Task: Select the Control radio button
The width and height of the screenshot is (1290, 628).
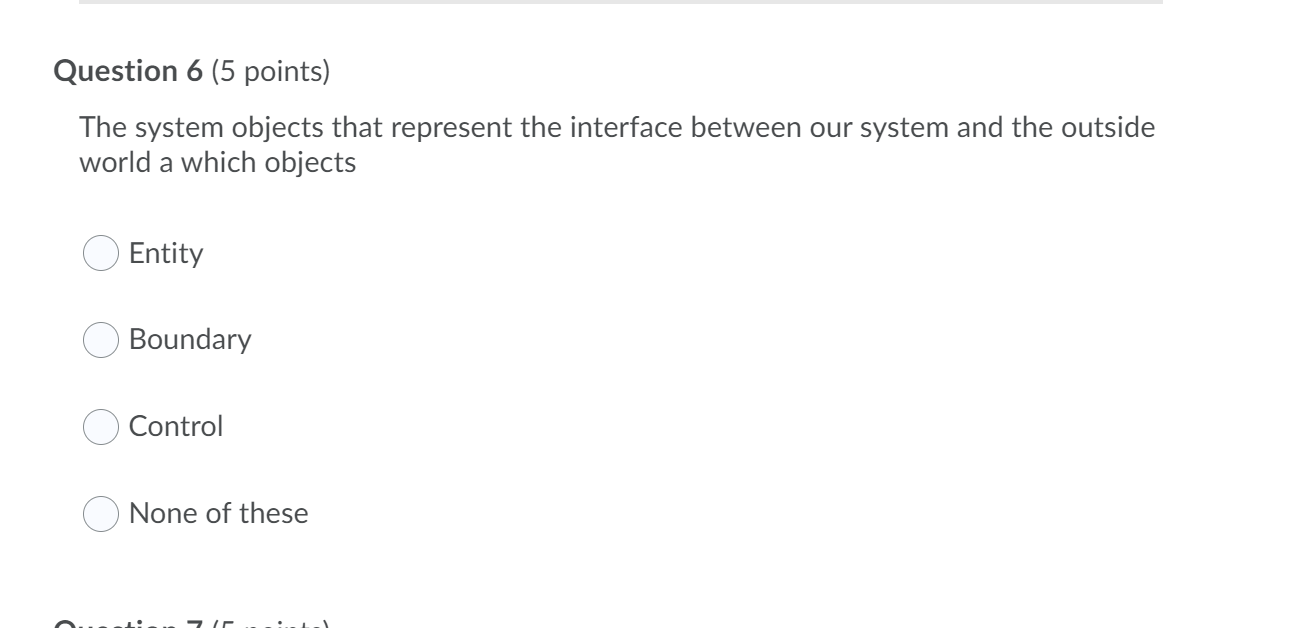Action: [100, 427]
